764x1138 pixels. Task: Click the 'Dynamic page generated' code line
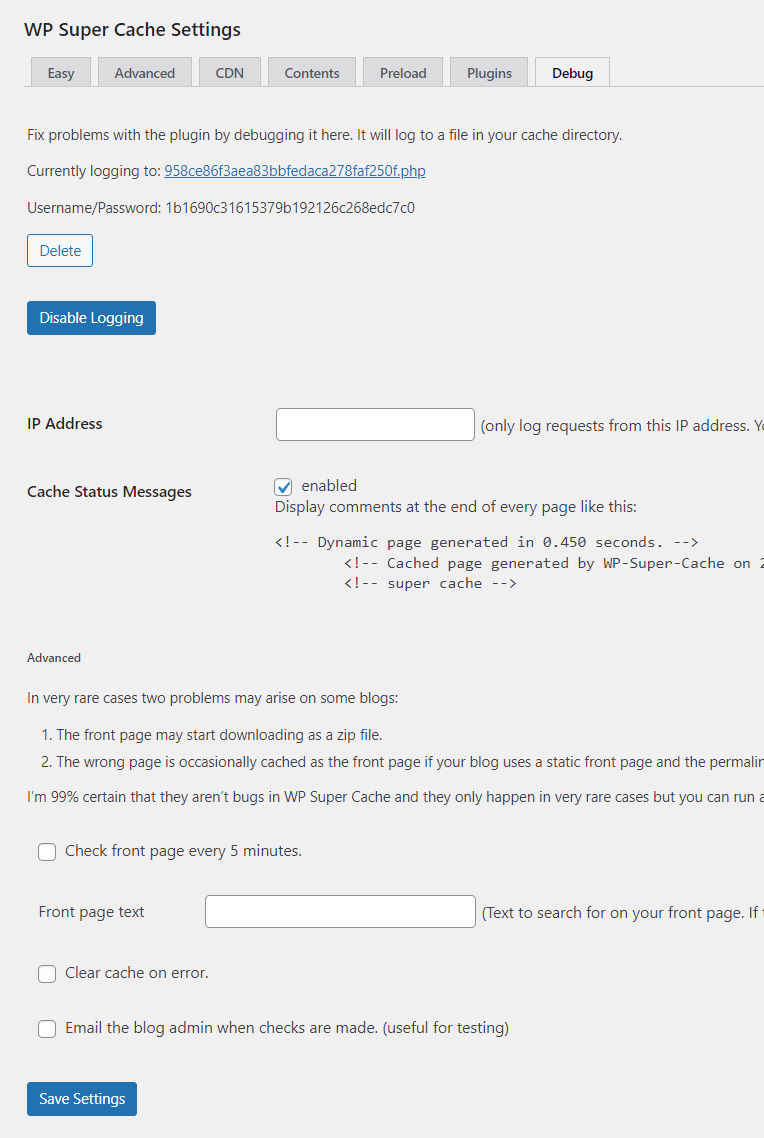coord(486,542)
